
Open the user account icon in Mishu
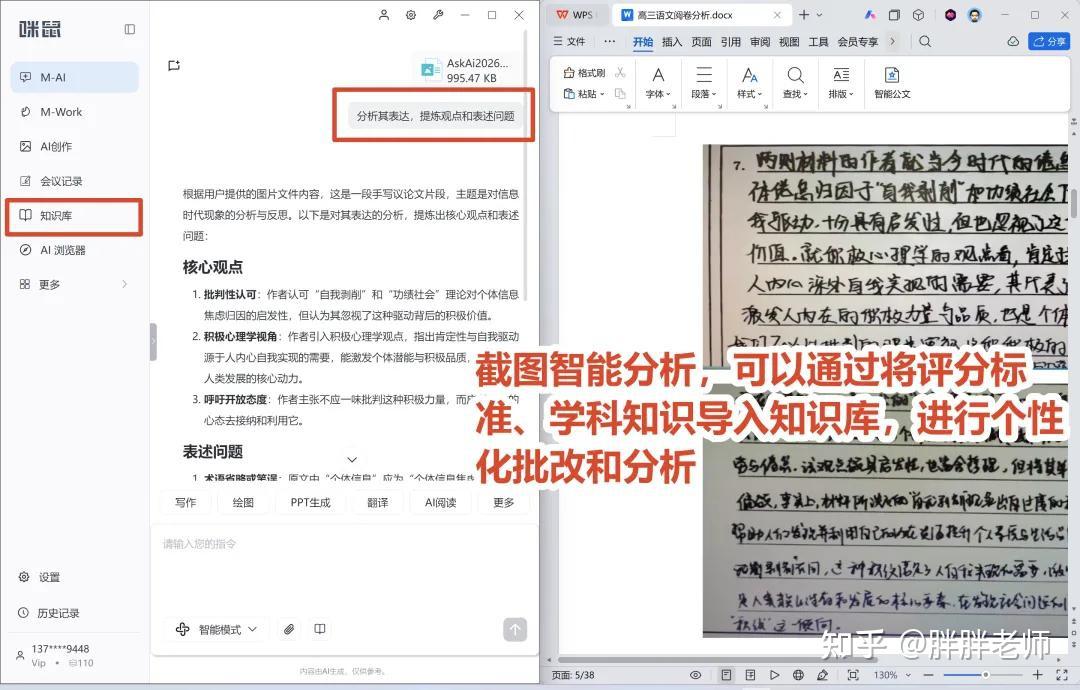(x=384, y=14)
